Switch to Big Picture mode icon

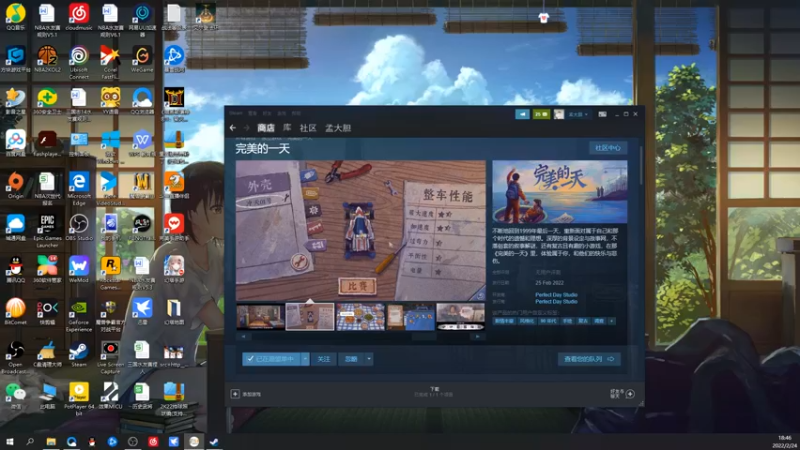point(603,114)
